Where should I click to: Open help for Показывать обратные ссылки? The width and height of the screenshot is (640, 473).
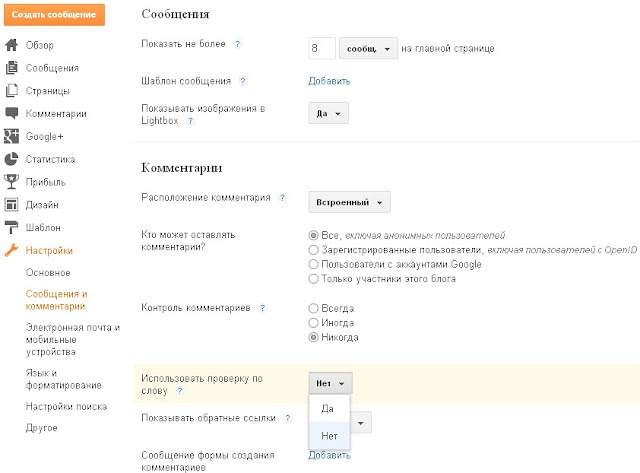(x=288, y=418)
